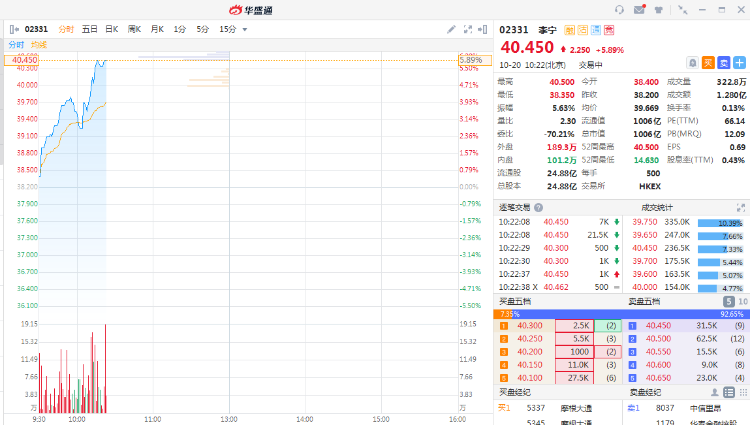
Task: Click the 买盘五档 panel header
Action: (515, 301)
